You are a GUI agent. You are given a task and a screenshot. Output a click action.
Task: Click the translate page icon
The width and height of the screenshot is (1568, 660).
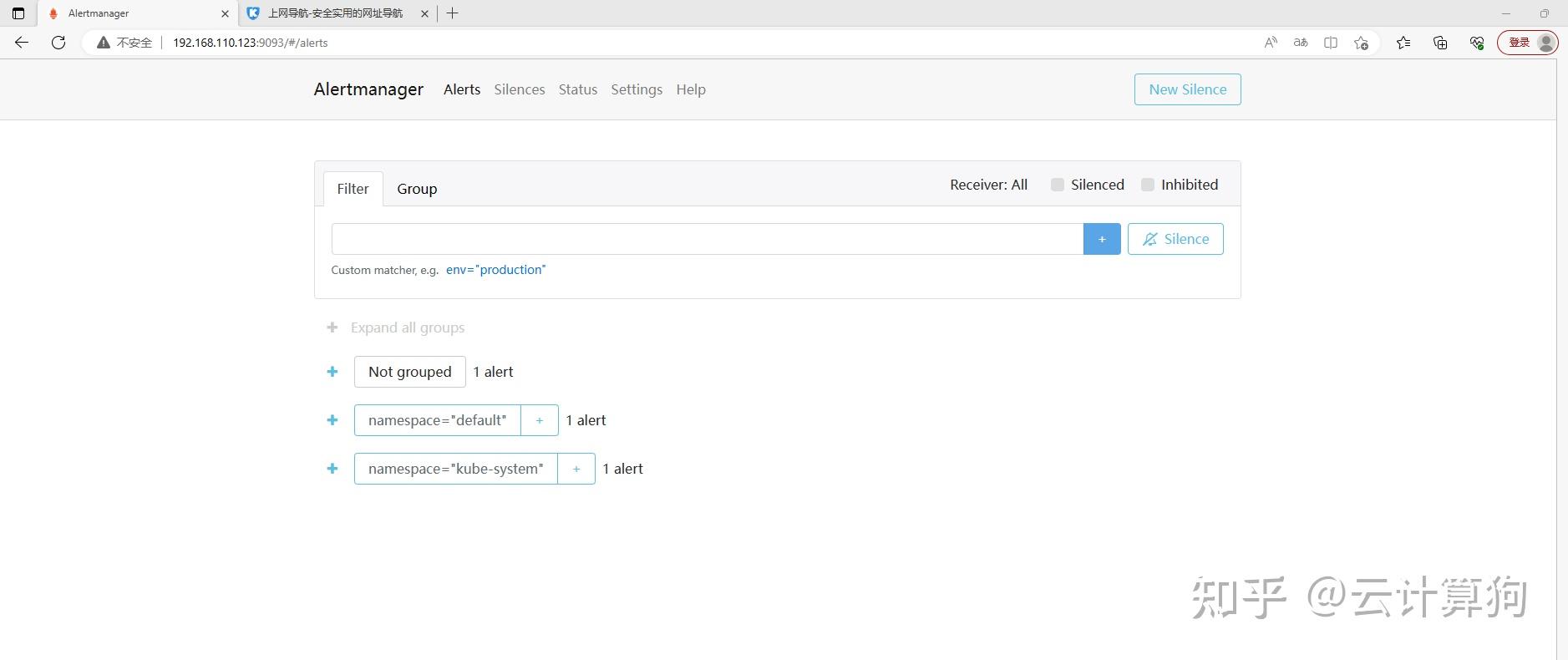click(x=1301, y=43)
